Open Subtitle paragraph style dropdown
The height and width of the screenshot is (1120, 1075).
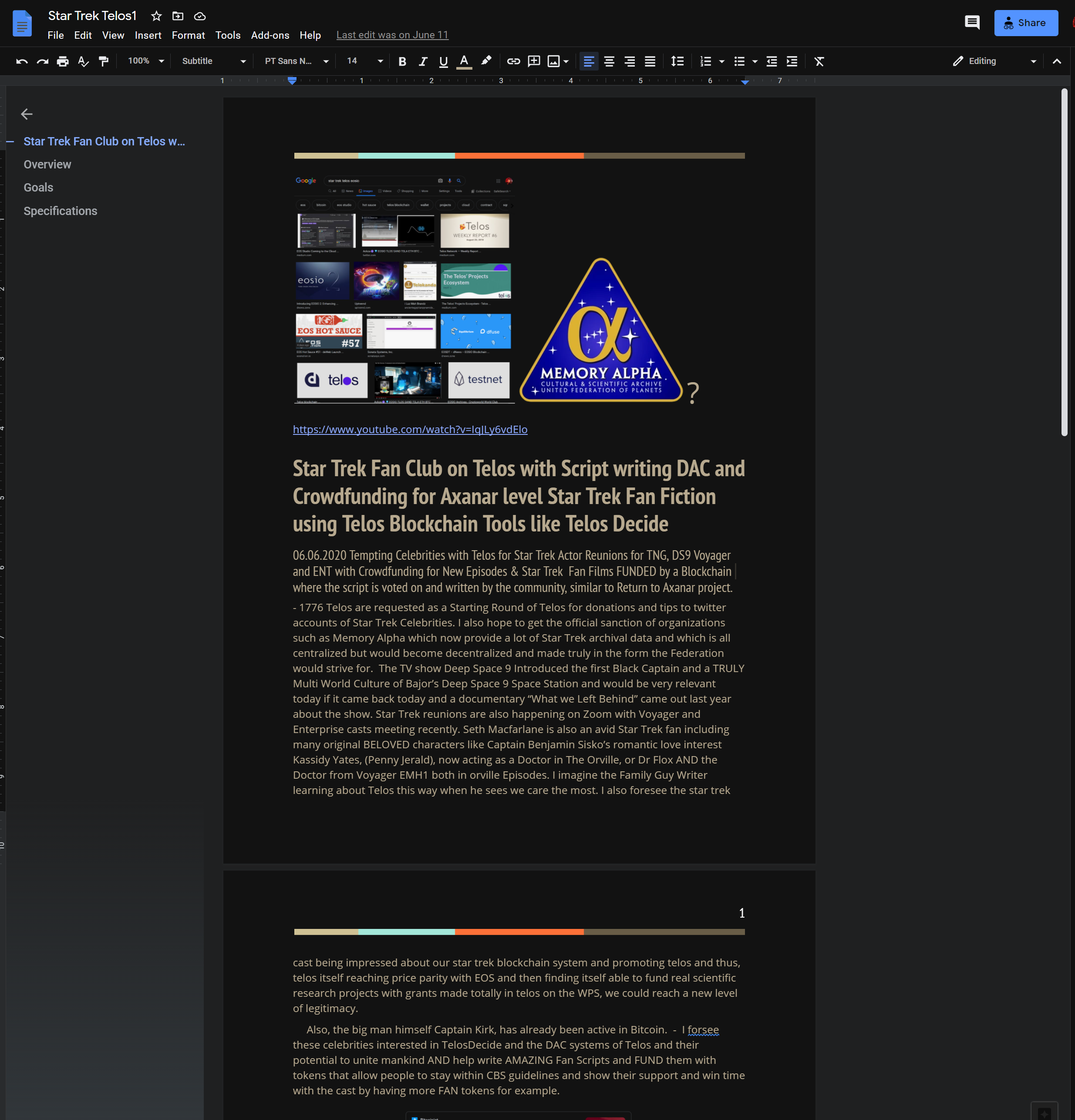[214, 61]
